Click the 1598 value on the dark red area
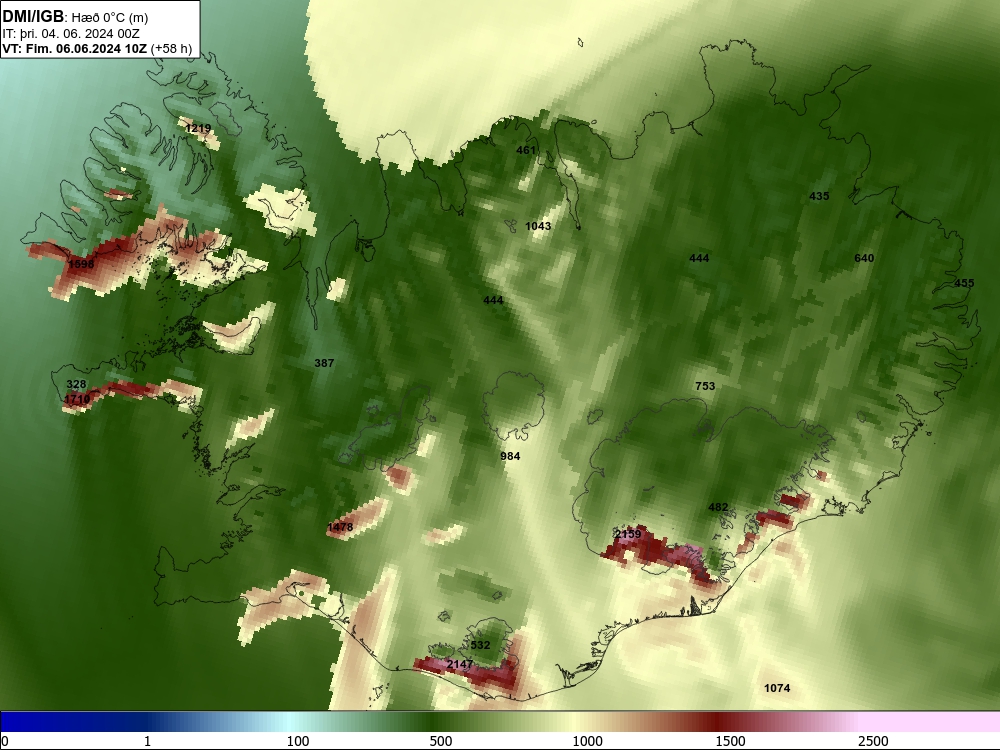The image size is (1000, 750). coord(81,264)
